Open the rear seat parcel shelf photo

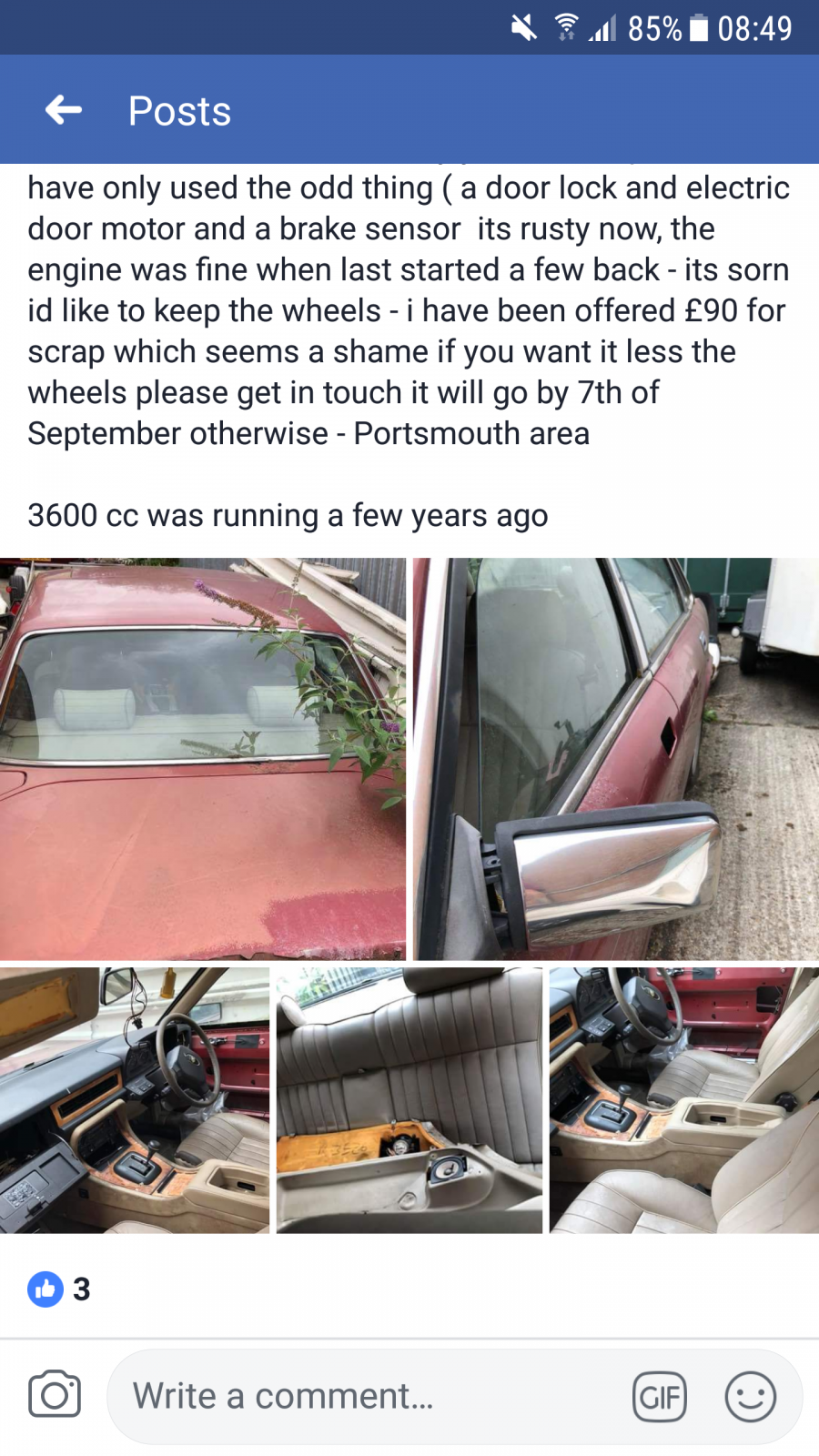click(x=409, y=1100)
